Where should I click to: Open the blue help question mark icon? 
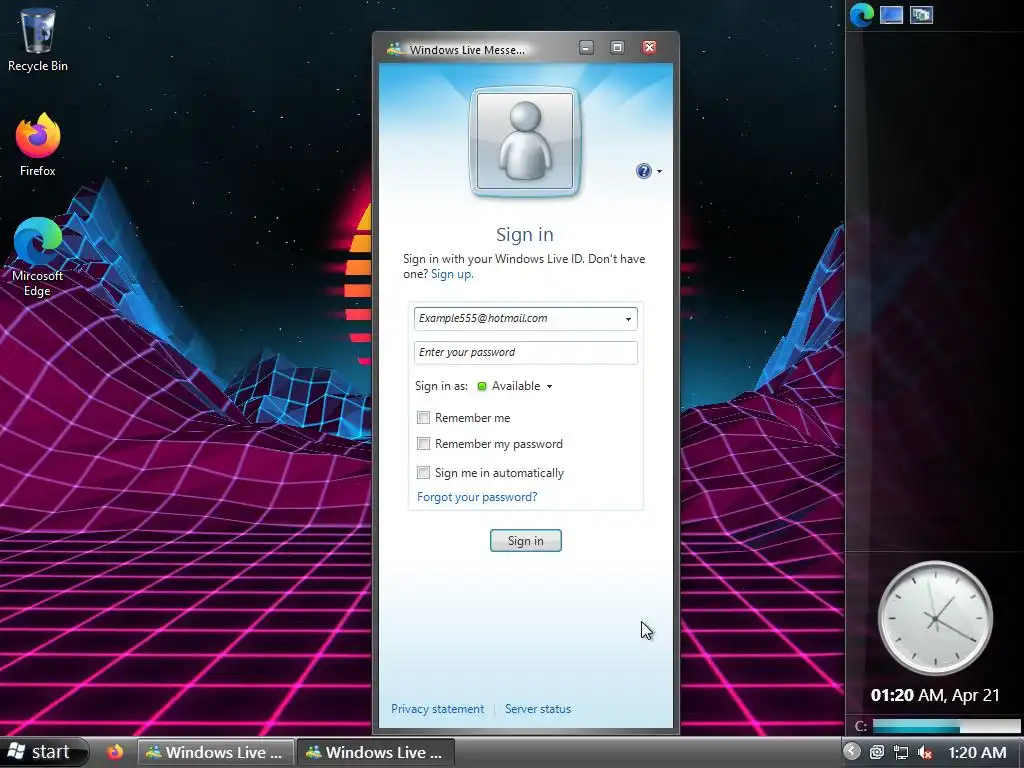point(644,171)
